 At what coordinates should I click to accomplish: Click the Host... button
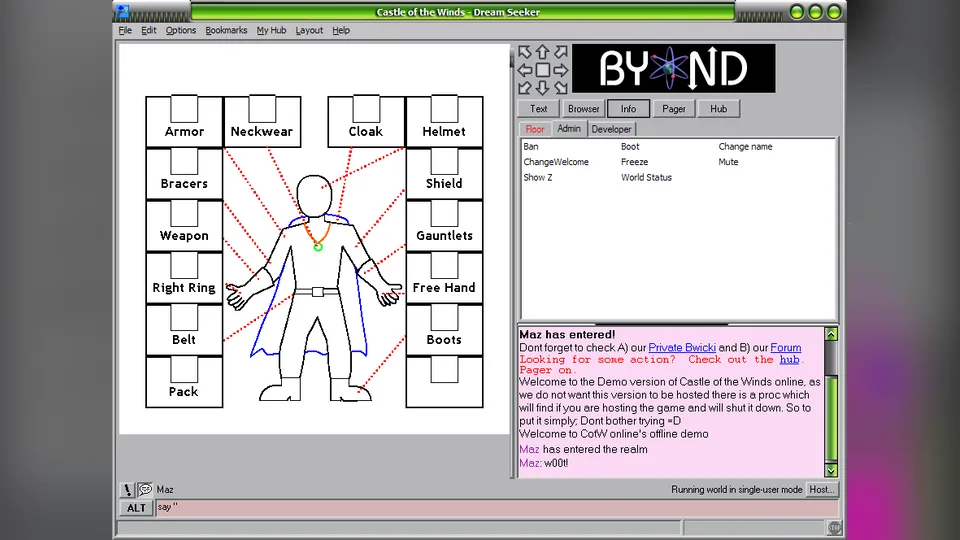pyautogui.click(x=822, y=489)
